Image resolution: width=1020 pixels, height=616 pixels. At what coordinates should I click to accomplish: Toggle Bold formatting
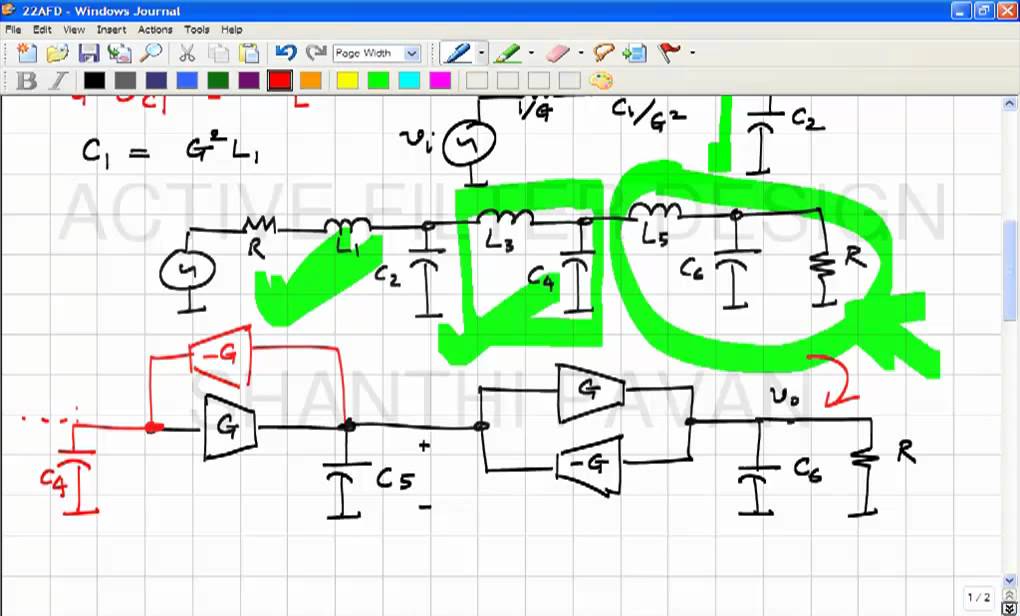(x=27, y=81)
